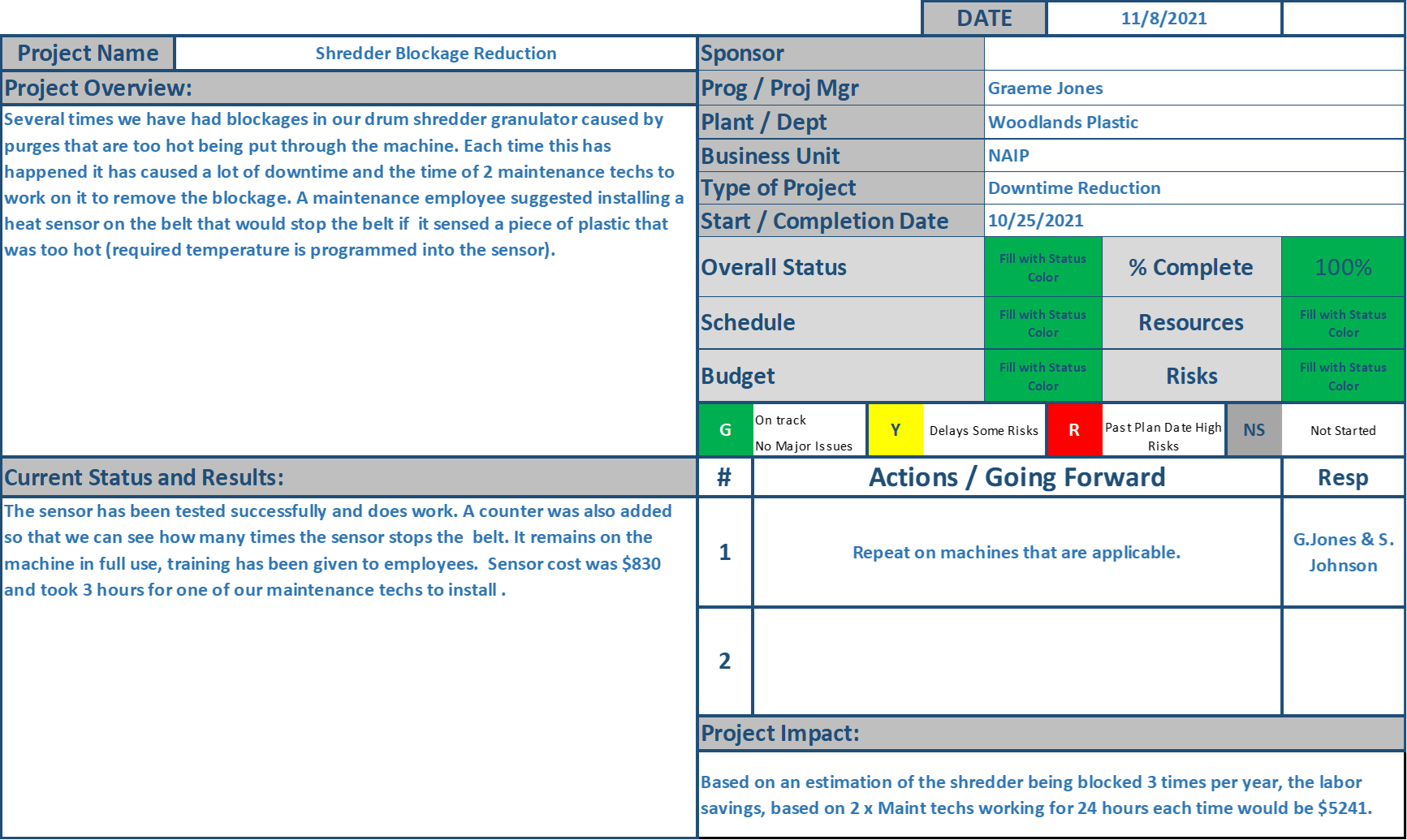The width and height of the screenshot is (1407, 840).
Task: Select the Delays Some Risks legend text
Action: point(984,431)
